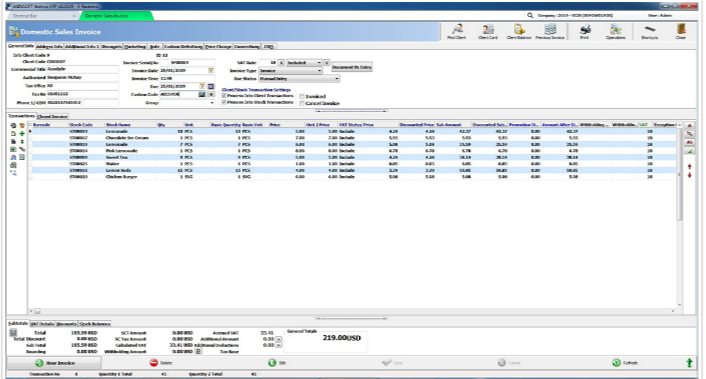Open the Invoice Date calendar picker

tap(210, 70)
